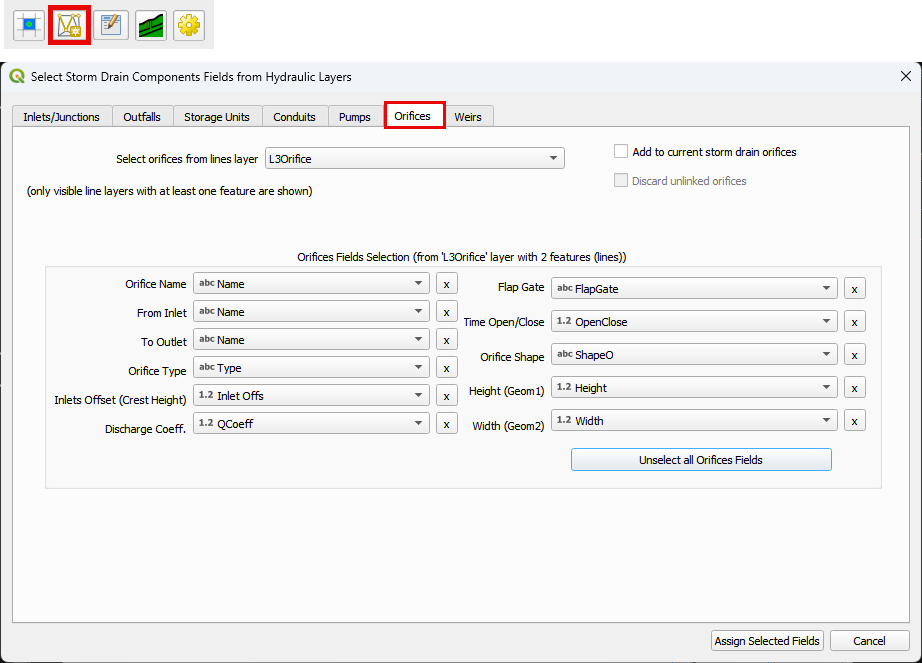The width and height of the screenshot is (922, 663).
Task: Clear the Width (Geom2) field with x
Action: 854,421
